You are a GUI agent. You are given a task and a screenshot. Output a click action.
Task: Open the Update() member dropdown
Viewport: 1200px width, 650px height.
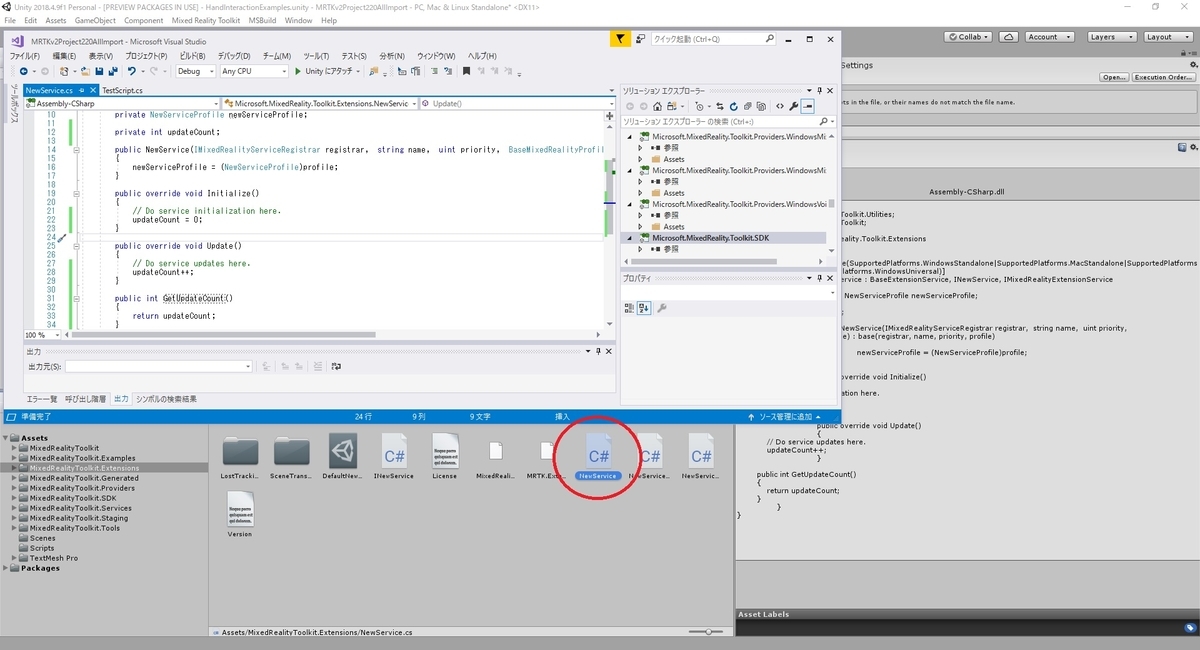click(x=519, y=103)
